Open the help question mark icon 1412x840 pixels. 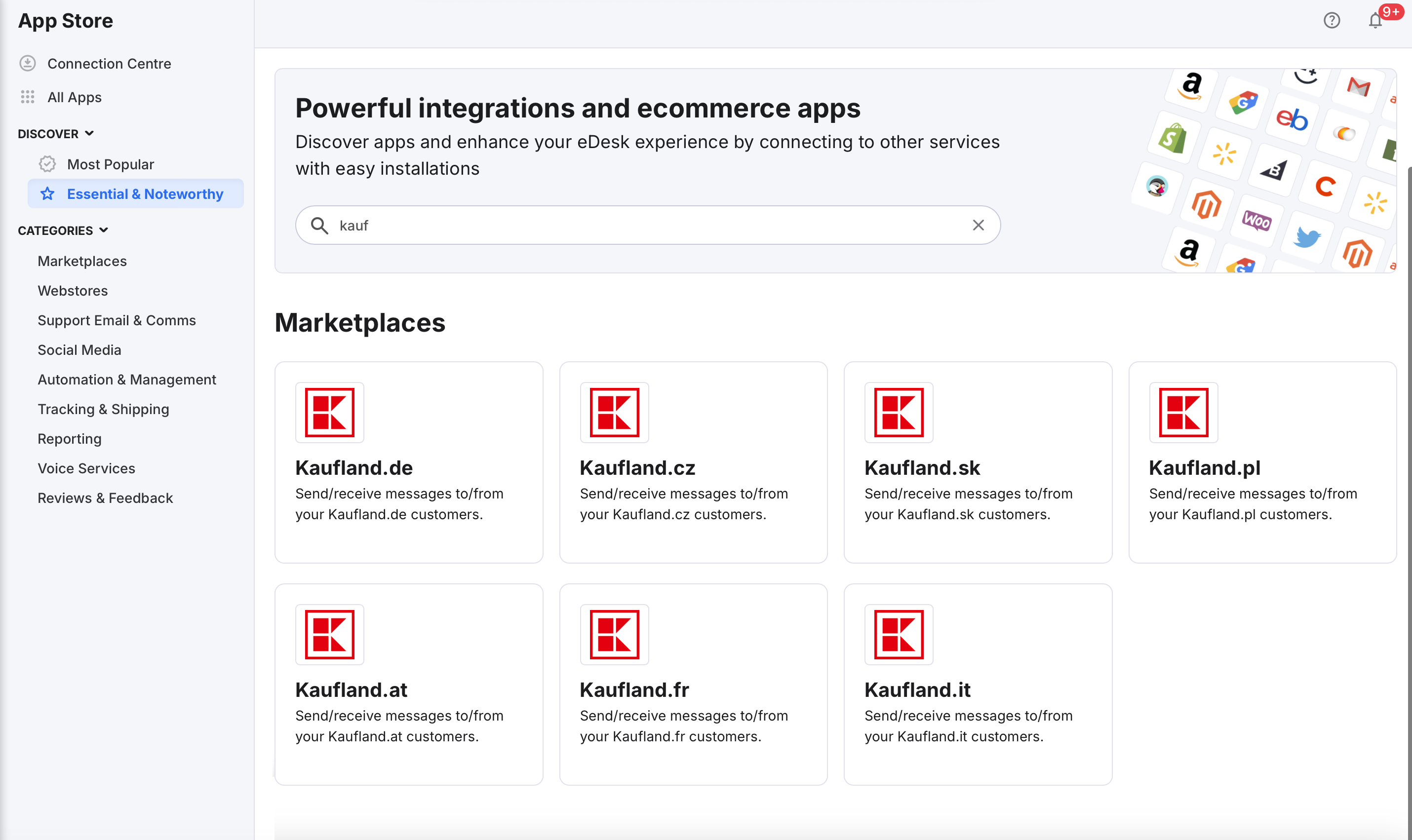tap(1332, 20)
